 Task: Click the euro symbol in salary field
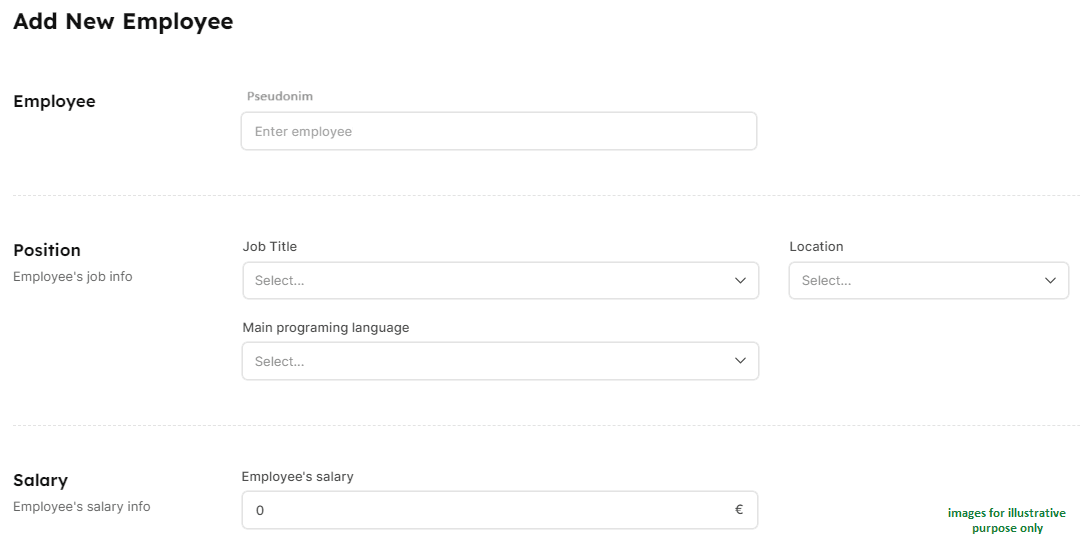[x=739, y=510]
